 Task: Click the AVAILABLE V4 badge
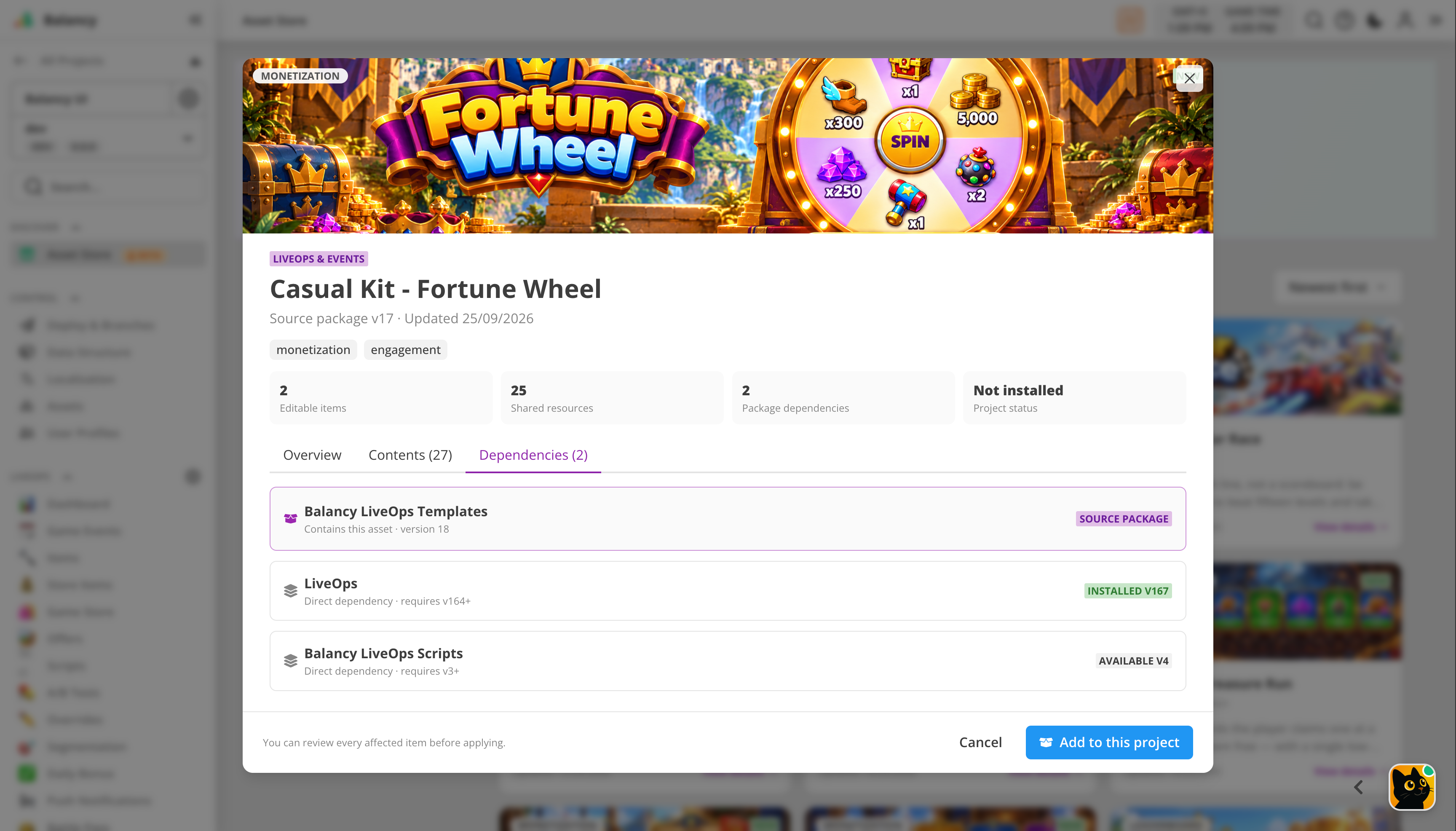(1133, 660)
